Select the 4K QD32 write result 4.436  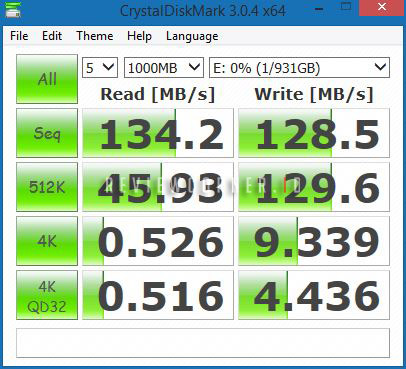coord(314,295)
